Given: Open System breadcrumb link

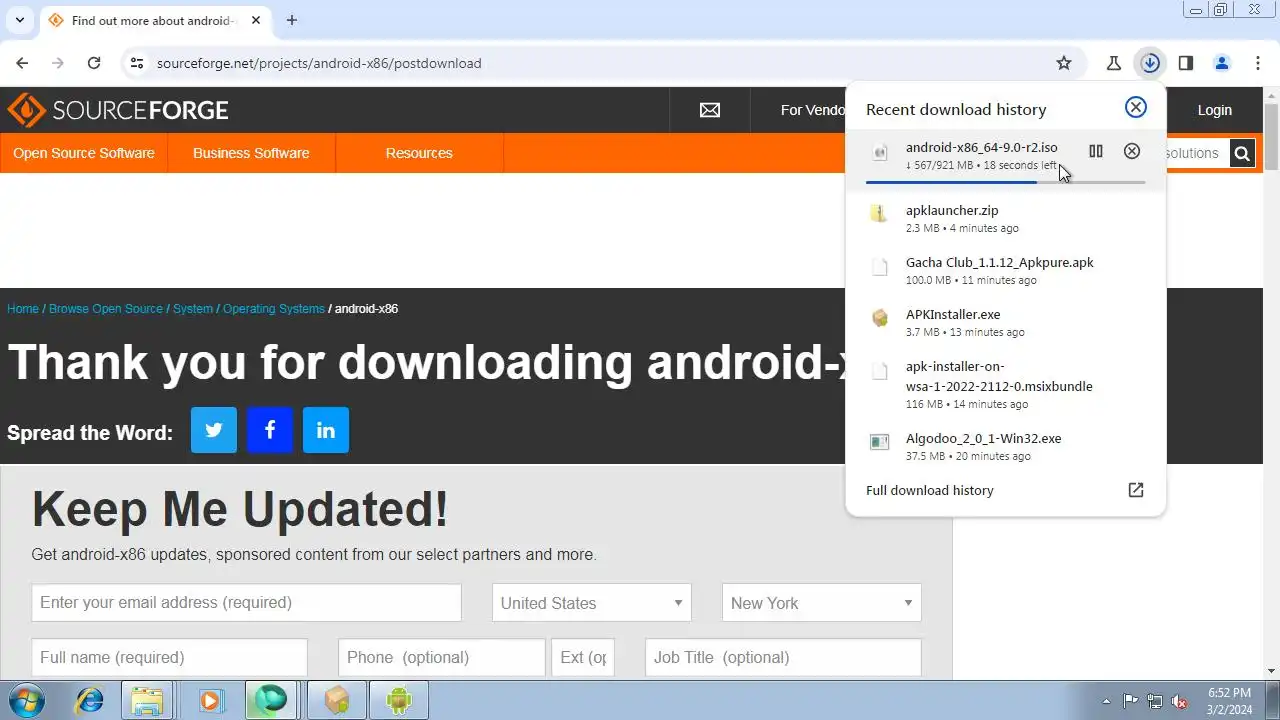Looking at the screenshot, I should tap(193, 309).
